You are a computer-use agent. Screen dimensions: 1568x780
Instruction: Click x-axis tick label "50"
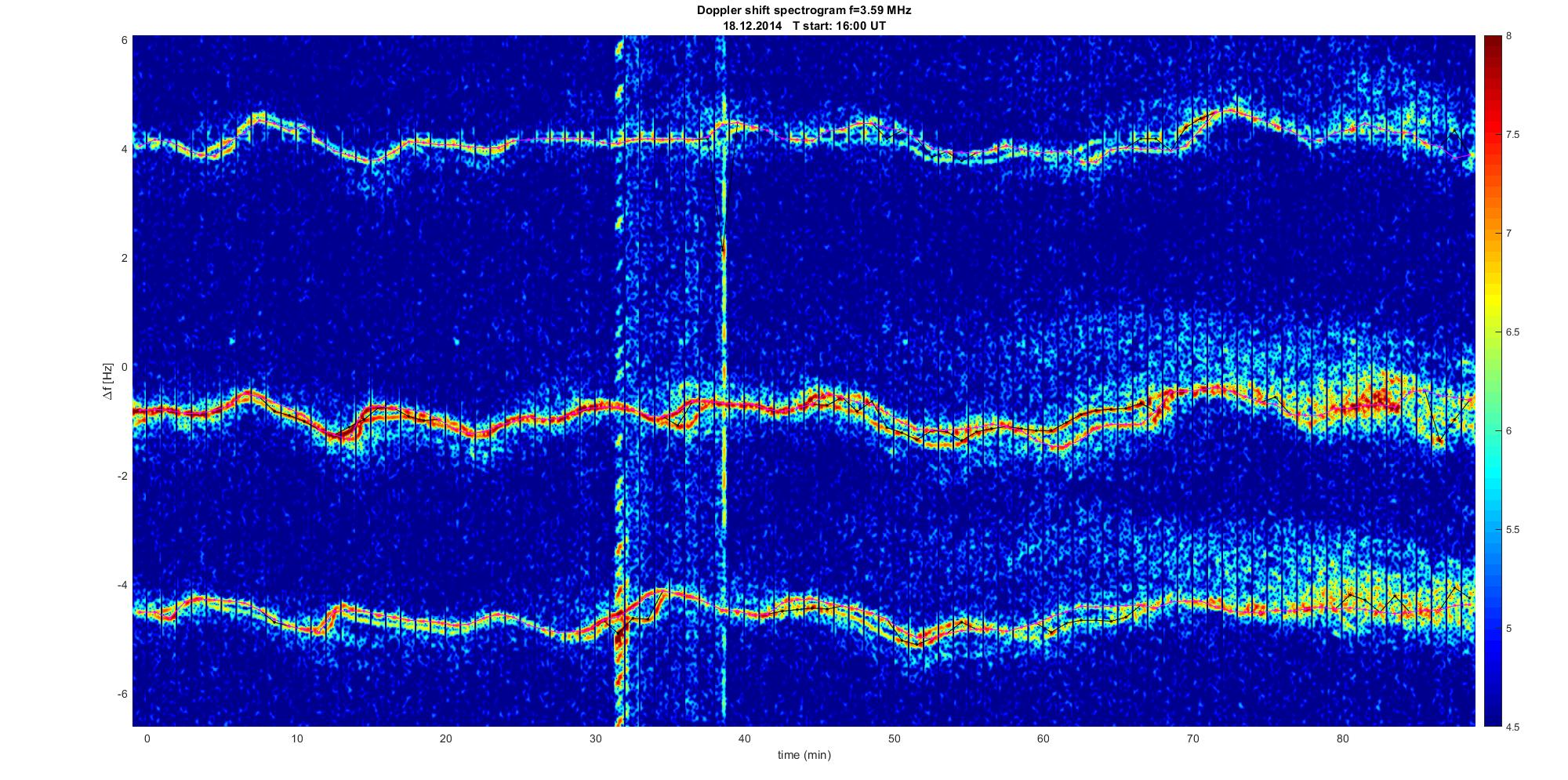coord(894,738)
